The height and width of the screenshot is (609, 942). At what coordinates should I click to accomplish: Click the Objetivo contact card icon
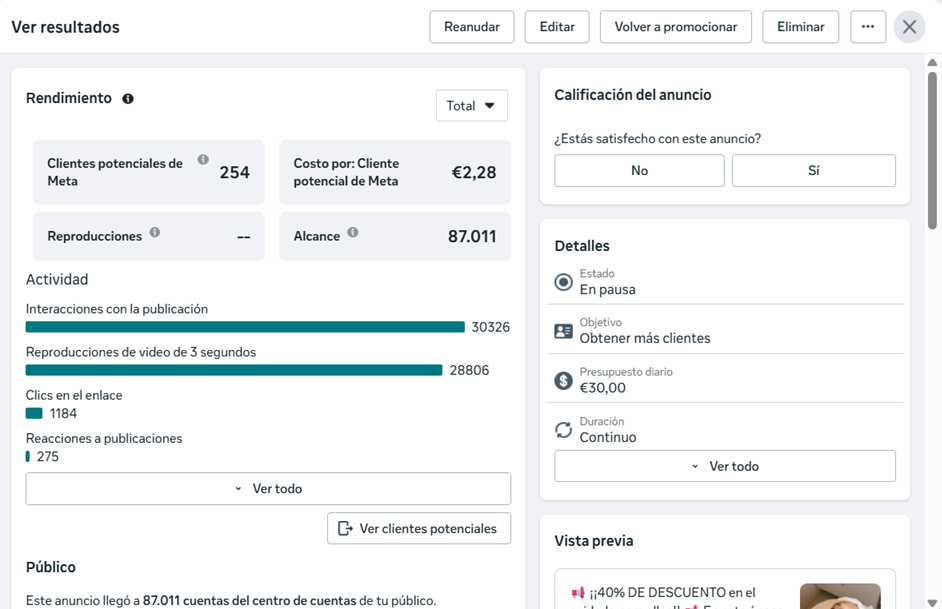(564, 331)
